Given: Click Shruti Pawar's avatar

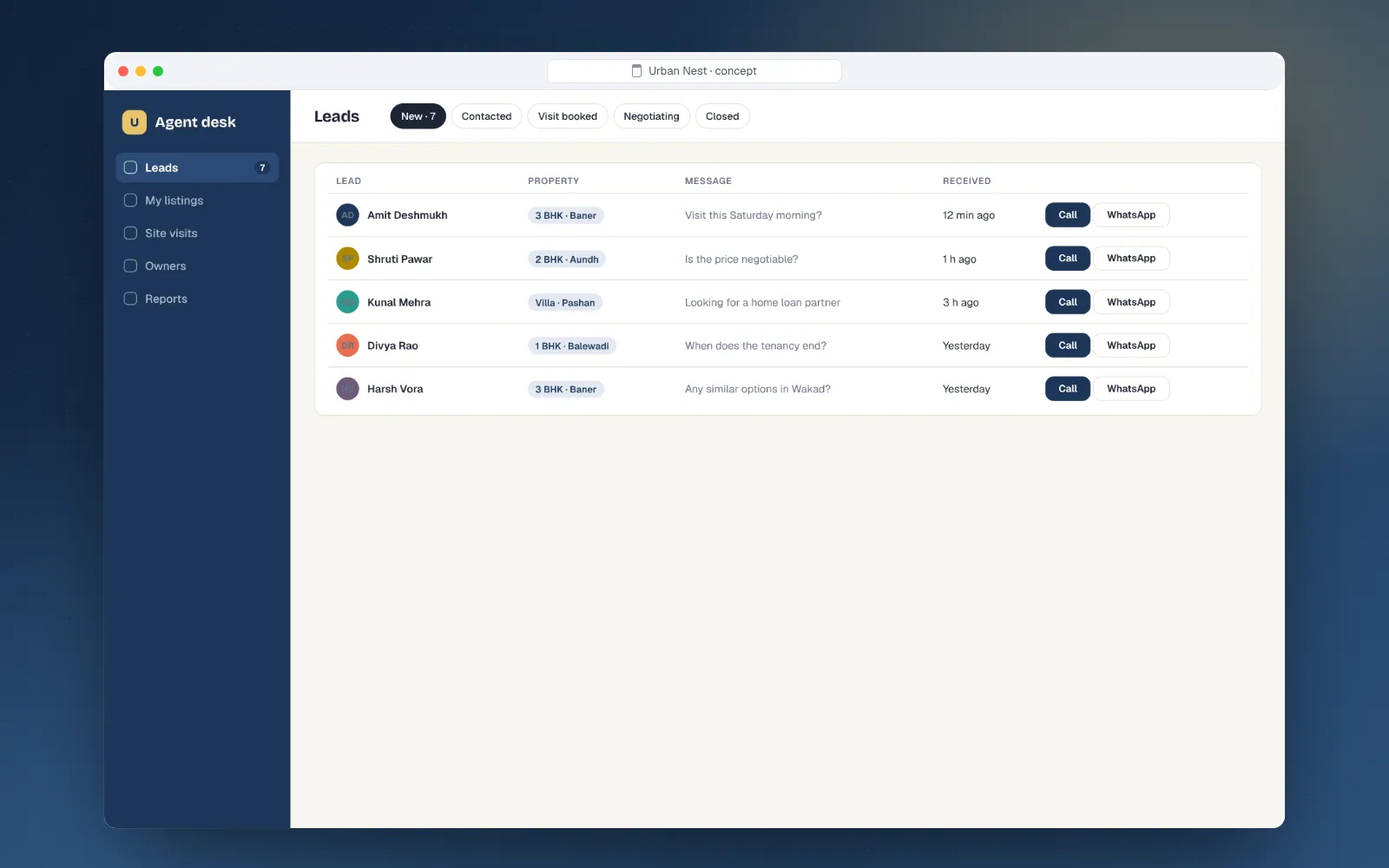Looking at the screenshot, I should 347,259.
